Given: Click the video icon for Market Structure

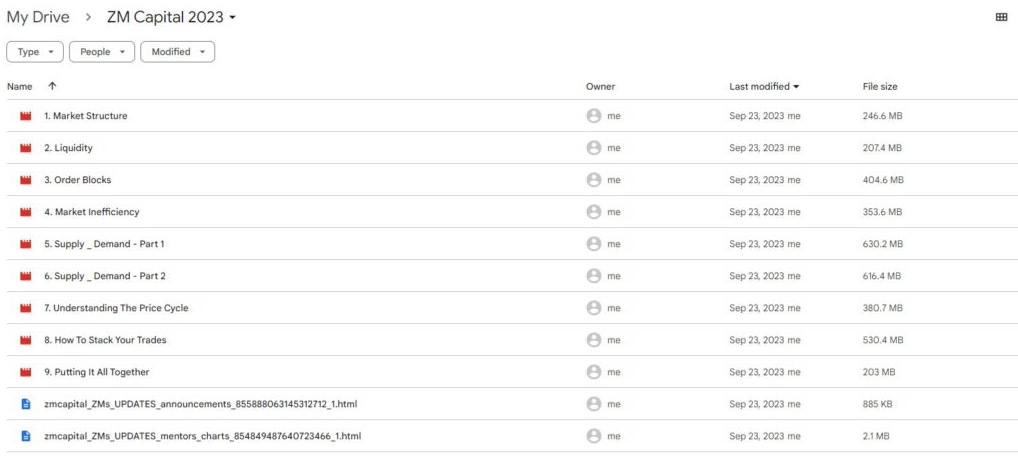Looking at the screenshot, I should click(25, 116).
